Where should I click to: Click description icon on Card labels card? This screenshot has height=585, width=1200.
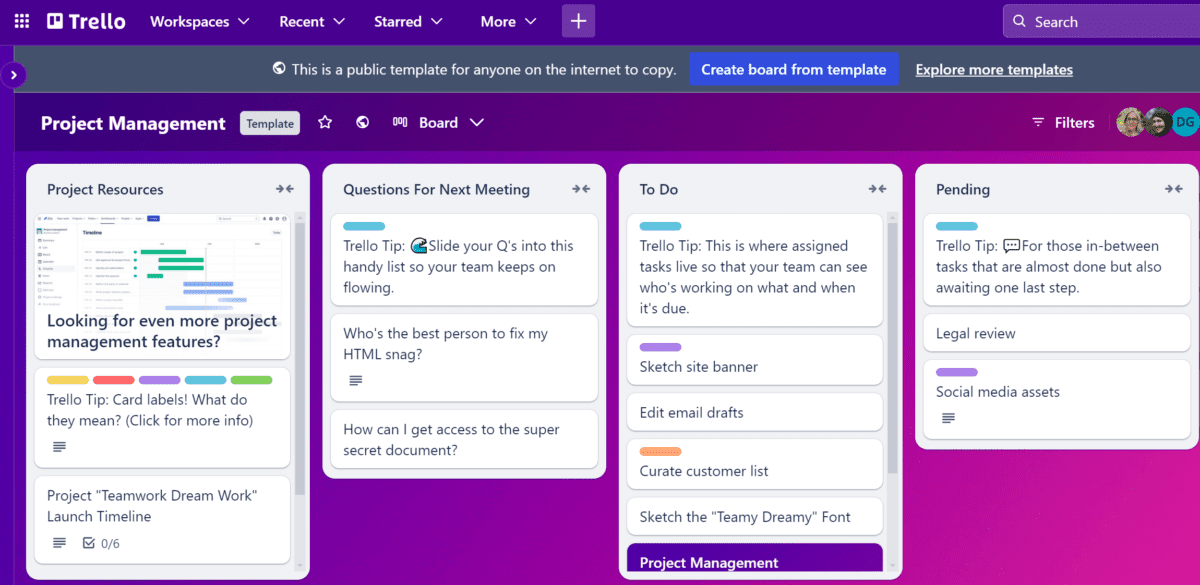59,446
